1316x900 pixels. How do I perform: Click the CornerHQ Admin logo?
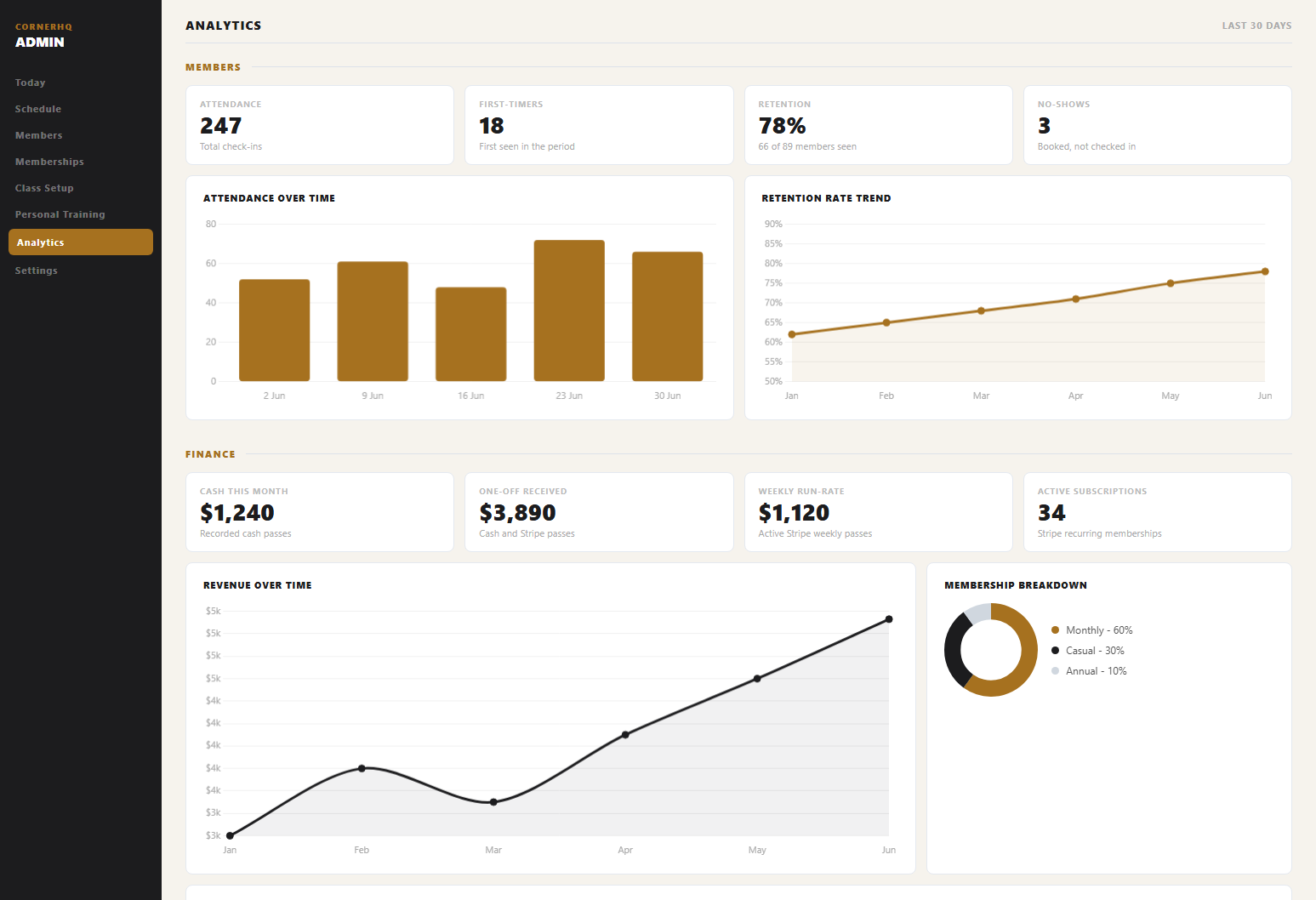point(43,35)
